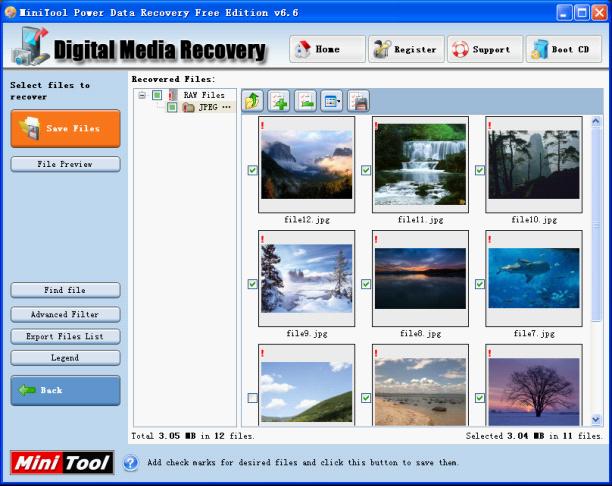Uncheck the file9.jpg checkbox
Viewport: 612px width, 486px height.
(x=253, y=284)
